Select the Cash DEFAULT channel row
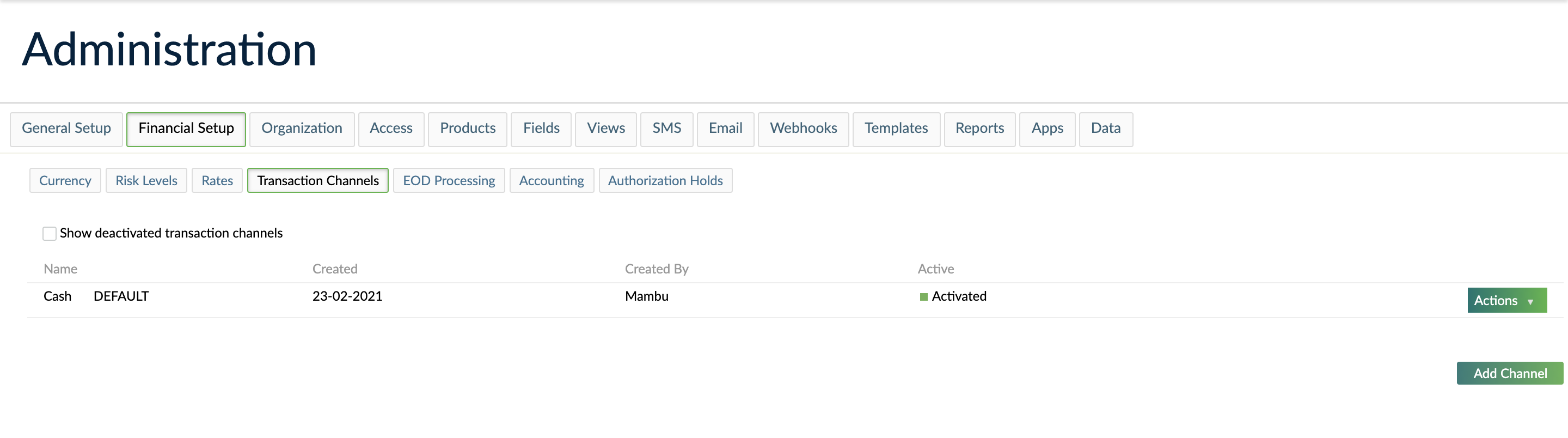1568x438 pixels. click(57, 296)
